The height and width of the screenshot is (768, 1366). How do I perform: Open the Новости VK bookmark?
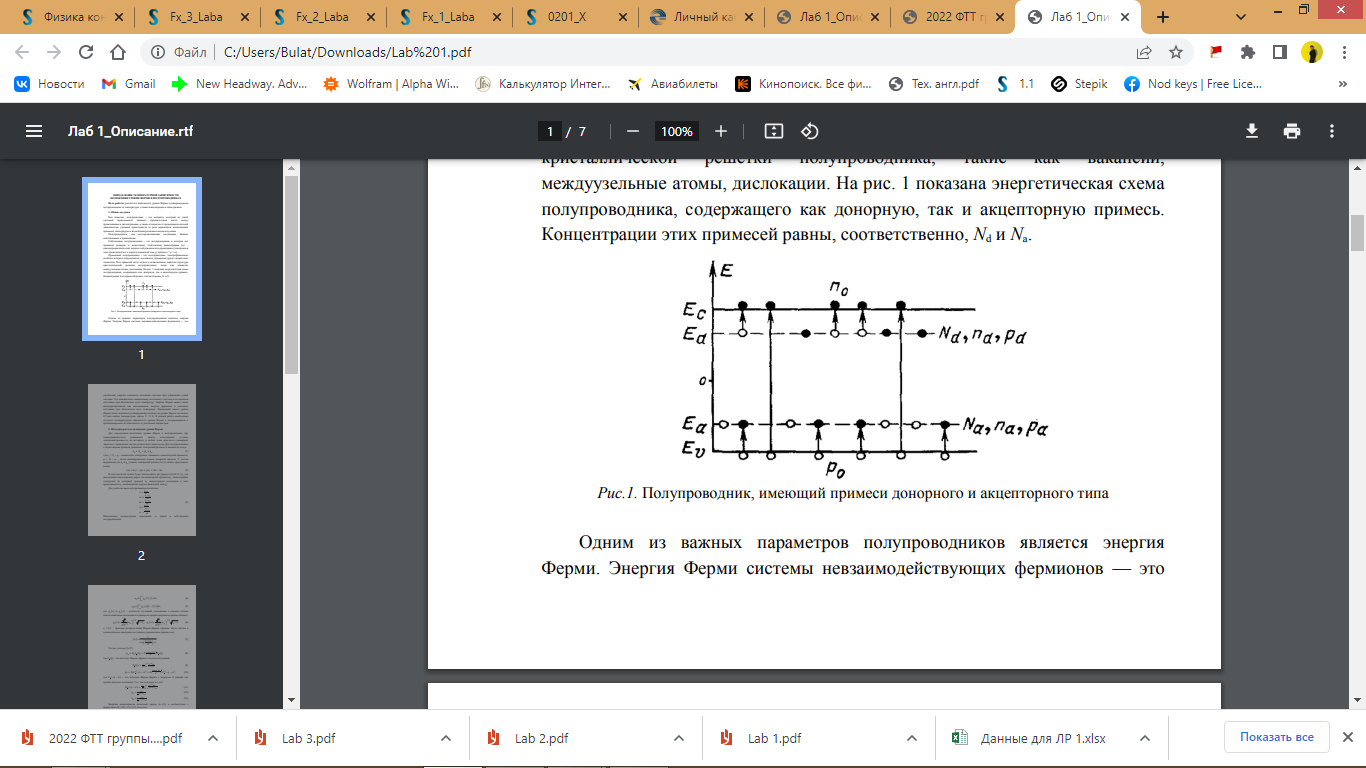point(50,84)
